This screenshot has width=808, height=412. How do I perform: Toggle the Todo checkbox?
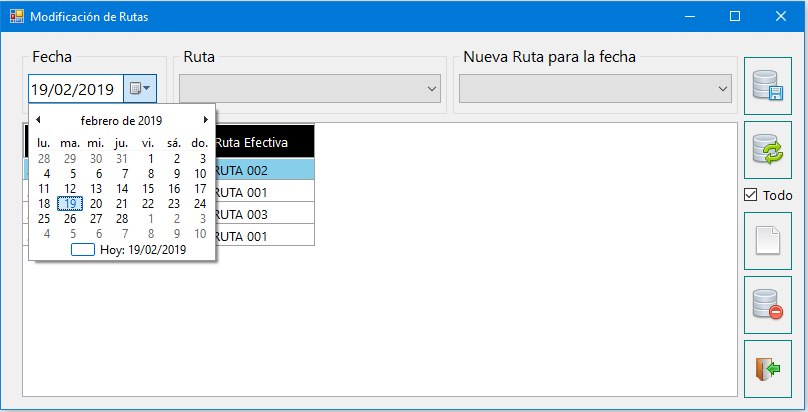[x=751, y=195]
